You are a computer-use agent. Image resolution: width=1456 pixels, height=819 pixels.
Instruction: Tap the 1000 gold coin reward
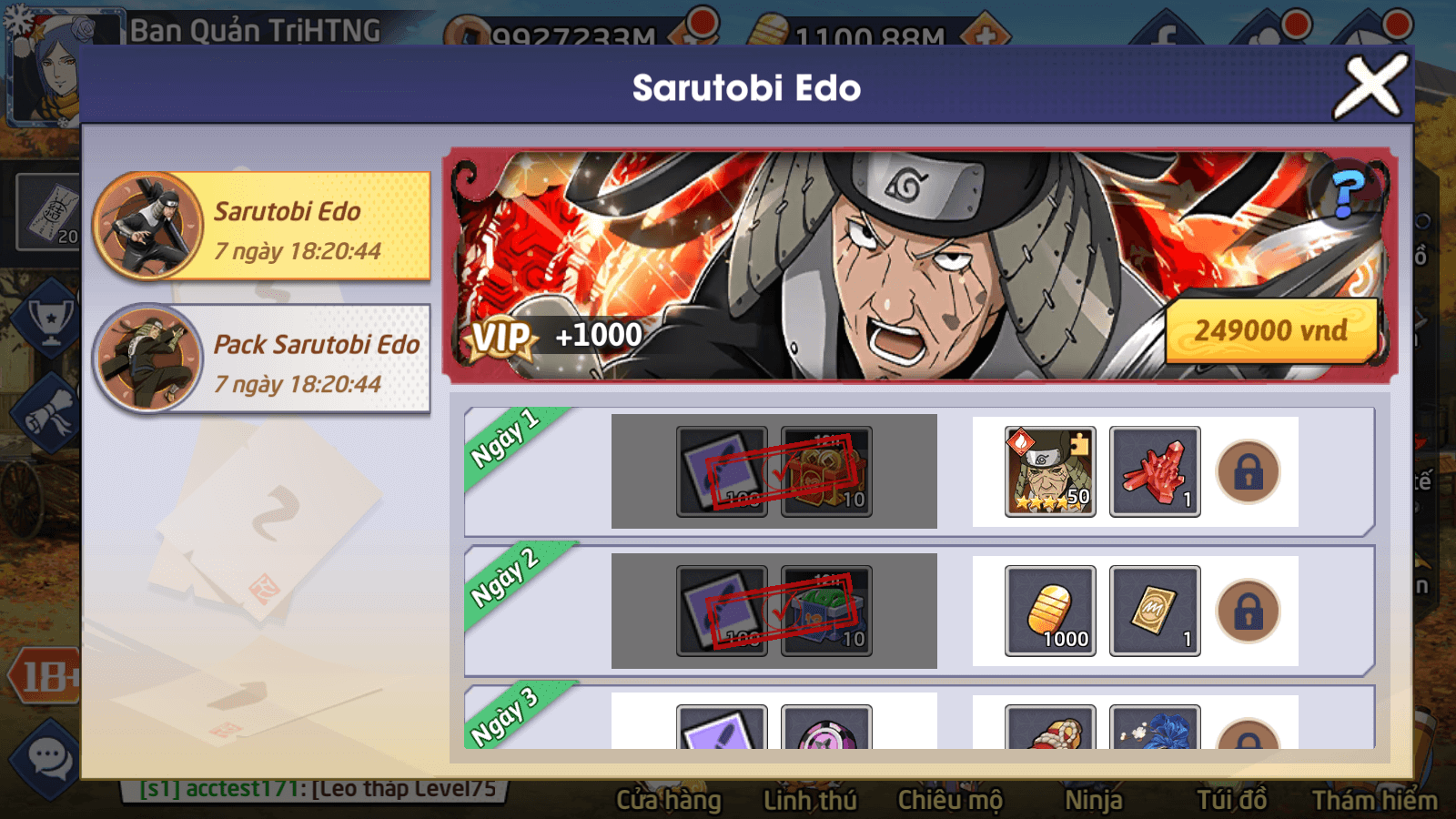[x=1050, y=611]
